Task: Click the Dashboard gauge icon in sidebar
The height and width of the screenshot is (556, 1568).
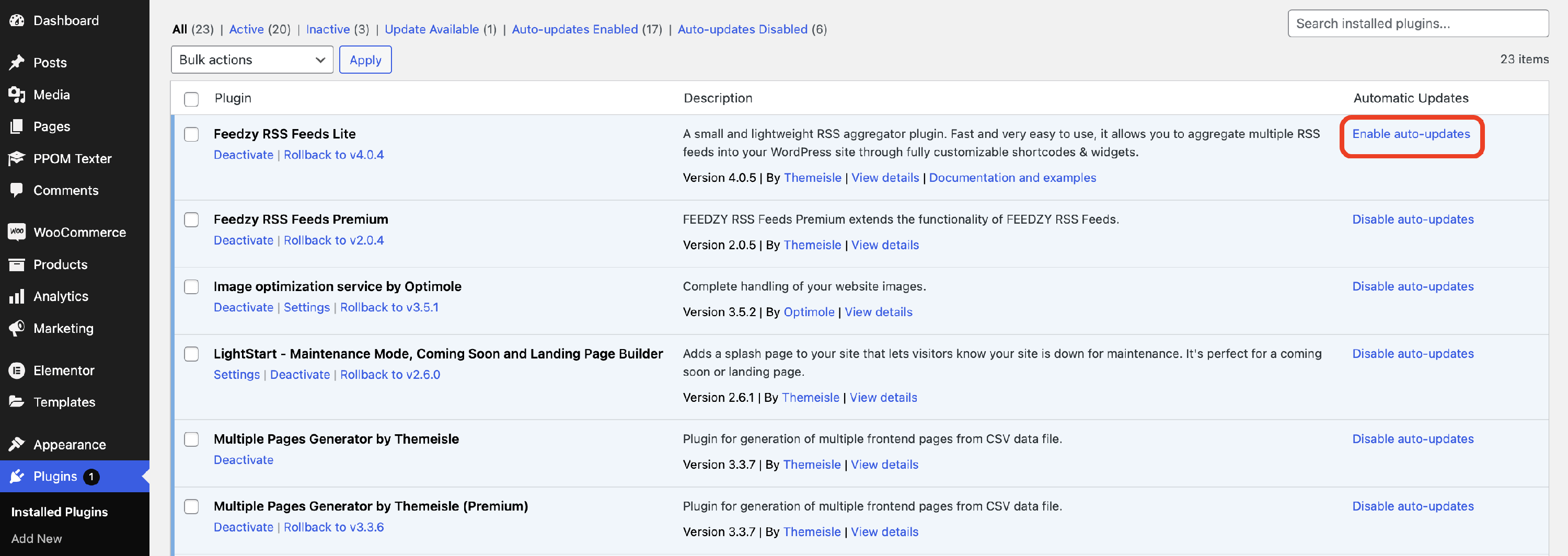Action: [16, 21]
